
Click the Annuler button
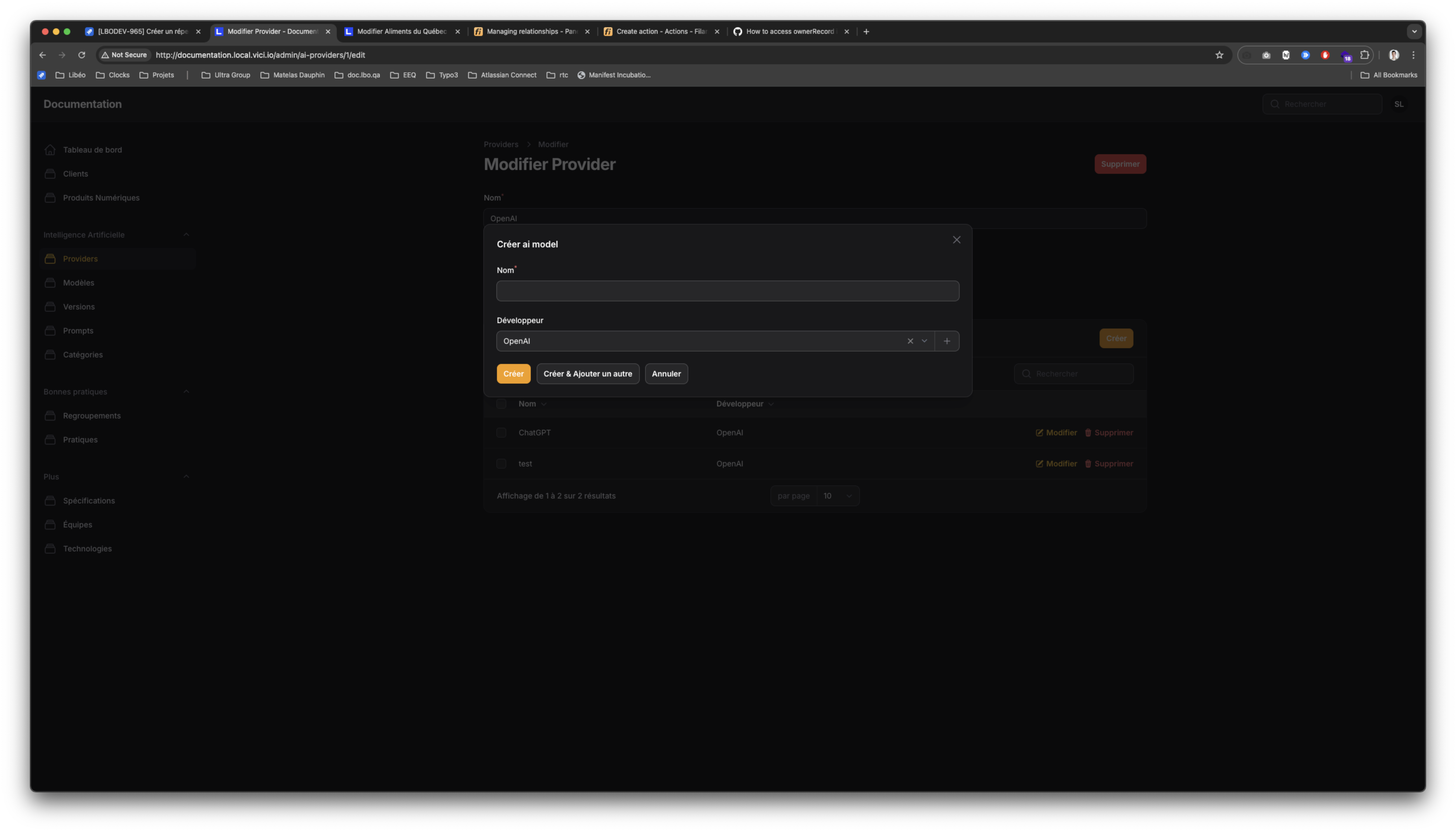[x=666, y=374]
